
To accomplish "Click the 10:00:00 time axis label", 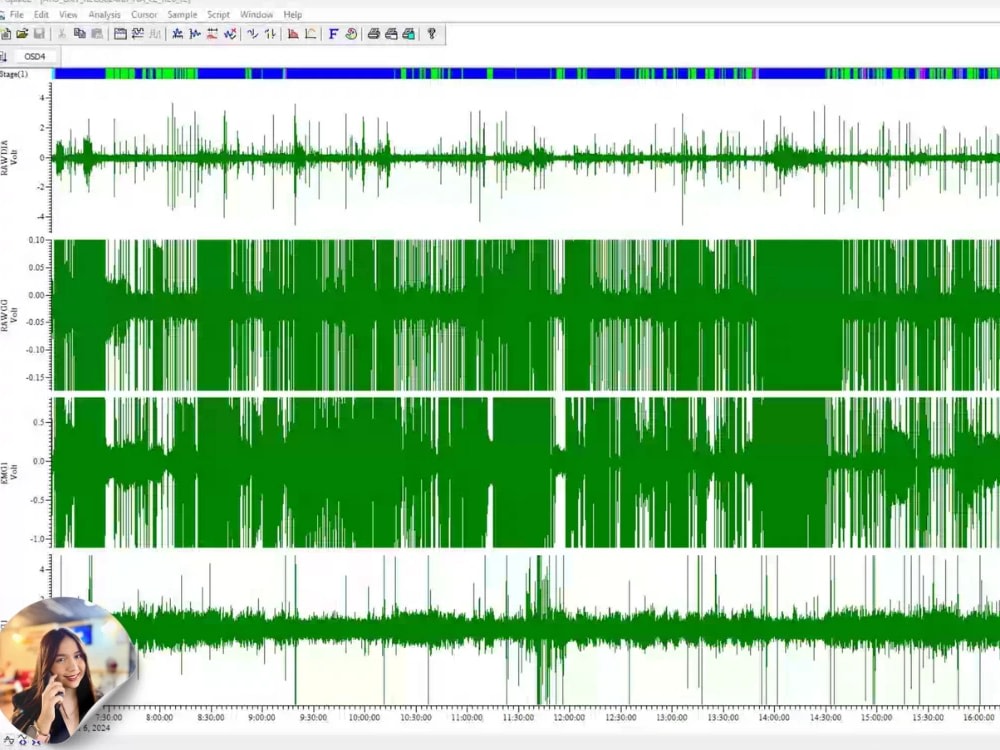I will coord(364,717).
